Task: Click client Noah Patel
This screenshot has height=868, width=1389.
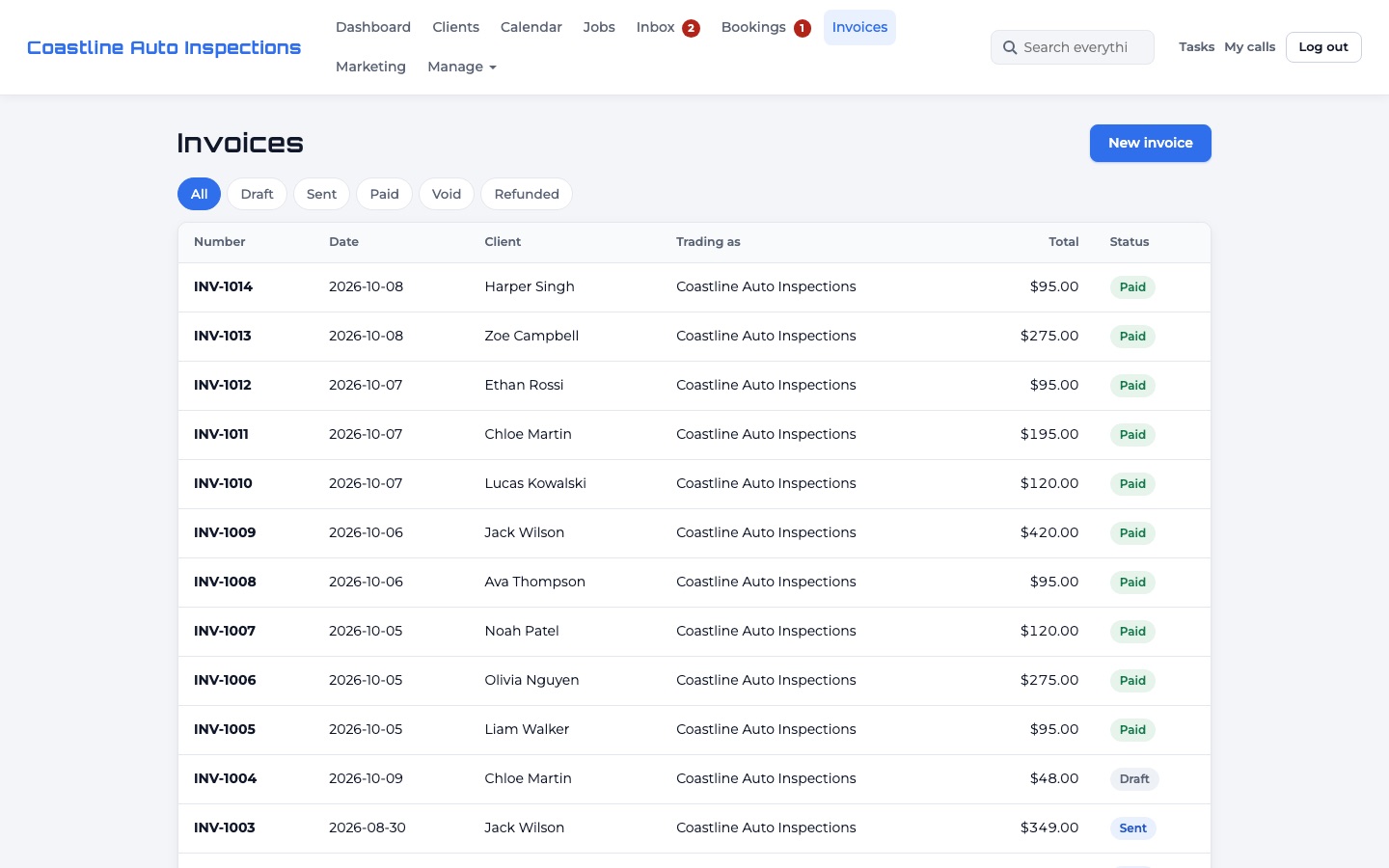Action: pyautogui.click(x=522, y=631)
